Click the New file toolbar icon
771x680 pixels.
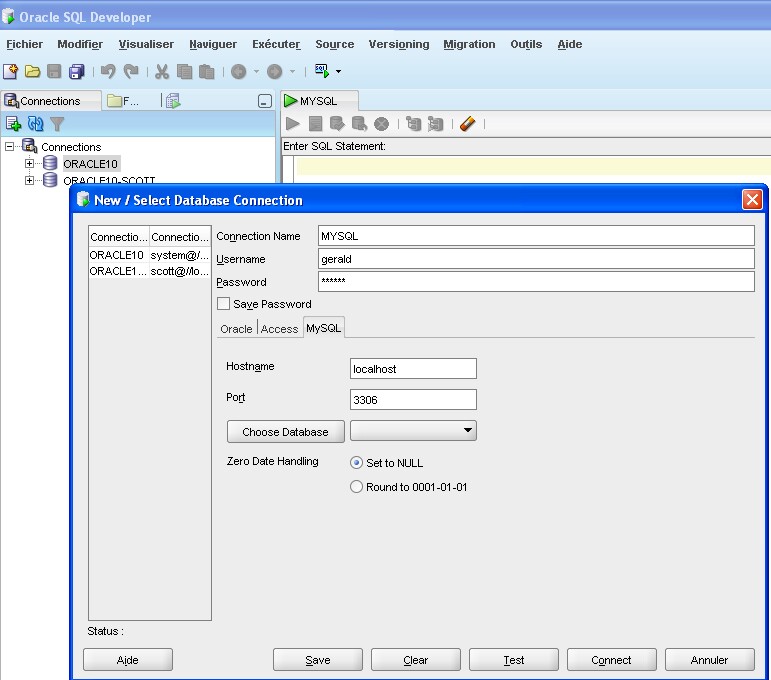pos(10,71)
